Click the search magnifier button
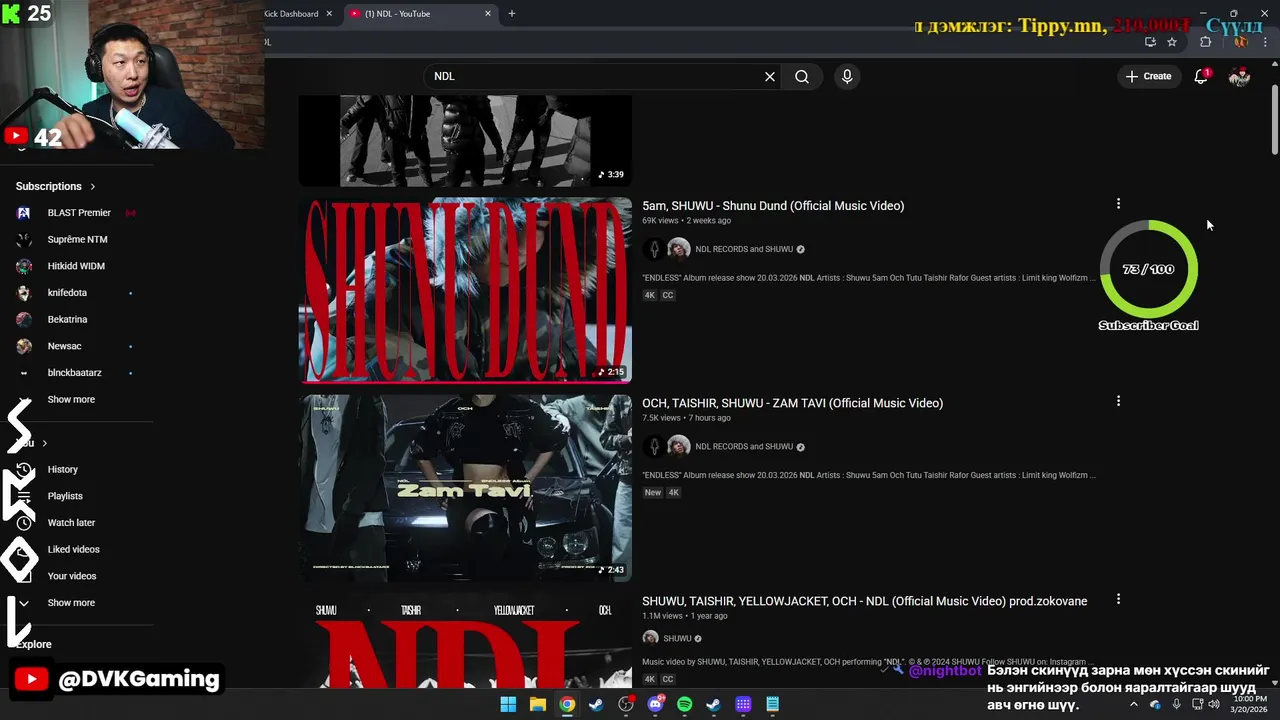This screenshot has height=720, width=1280. (x=802, y=76)
